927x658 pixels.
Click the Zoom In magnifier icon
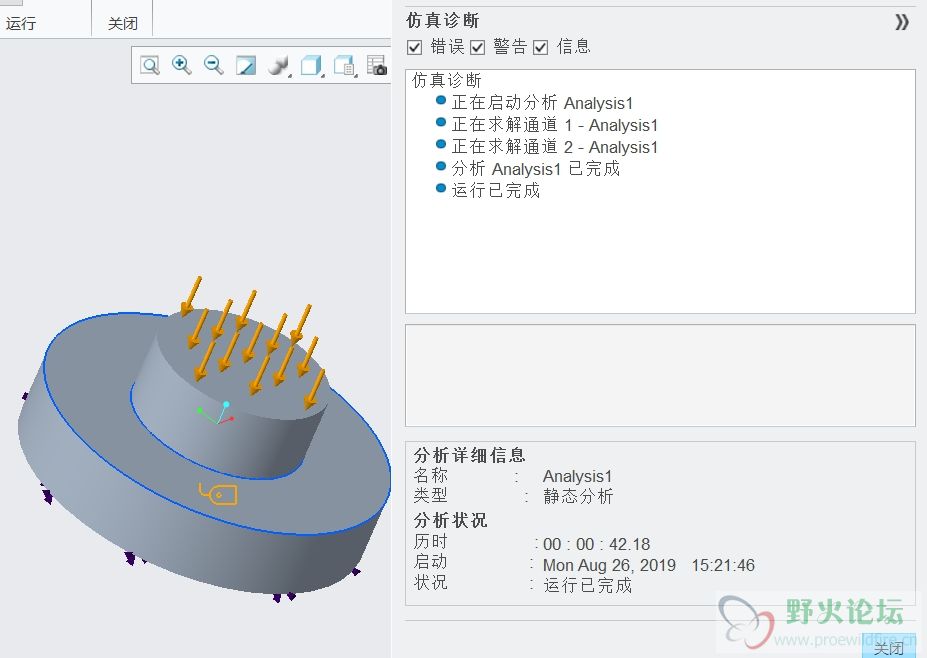pyautogui.click(x=181, y=65)
